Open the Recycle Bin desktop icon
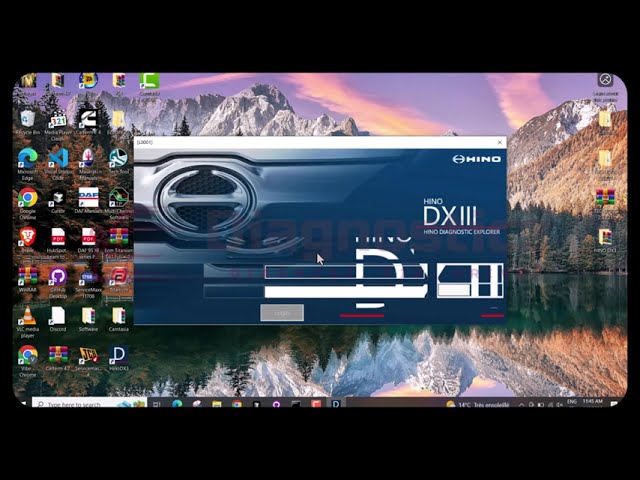The image size is (640, 480). coord(27,122)
